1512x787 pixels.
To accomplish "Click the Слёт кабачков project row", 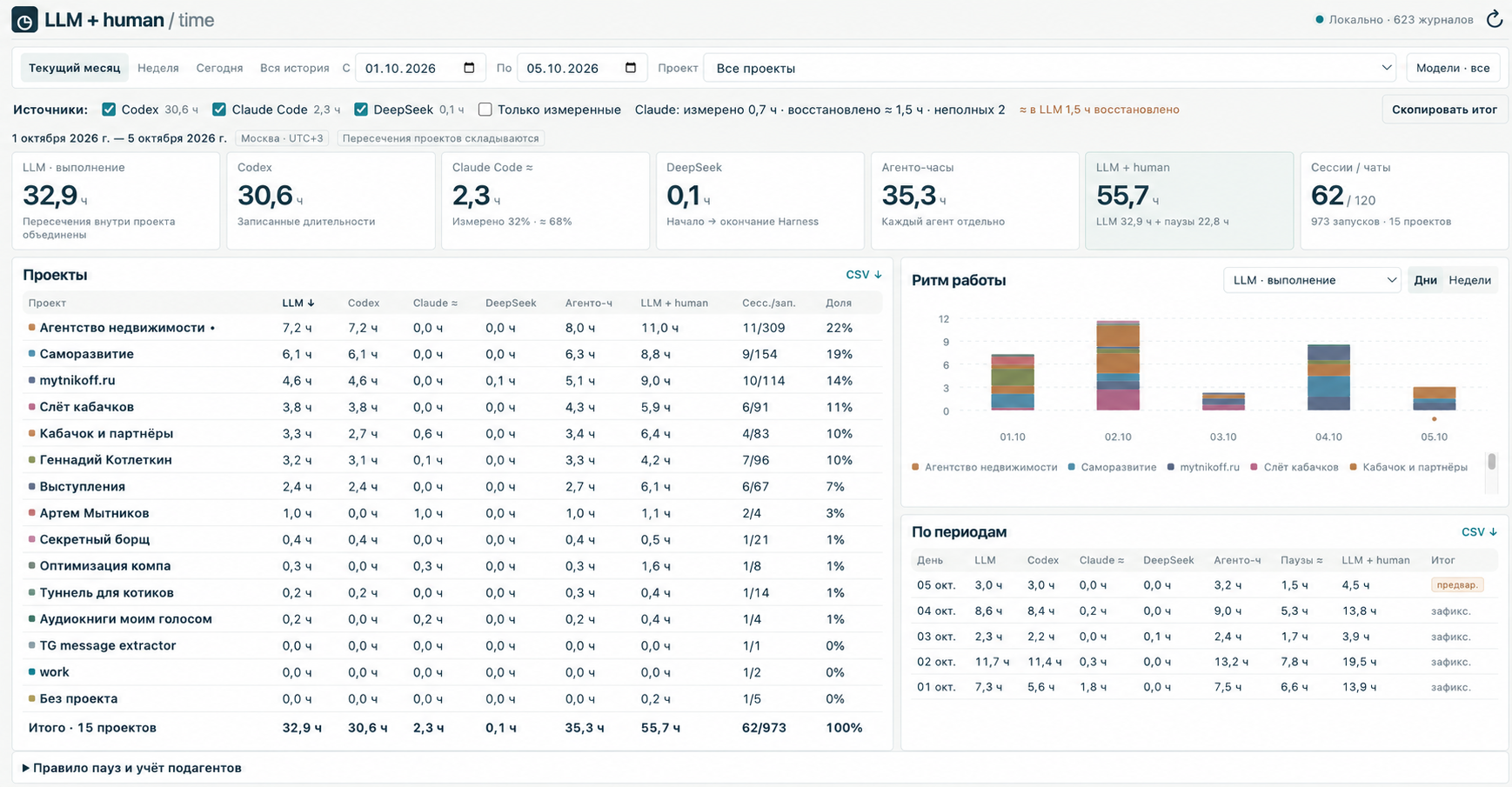I will (x=452, y=407).
